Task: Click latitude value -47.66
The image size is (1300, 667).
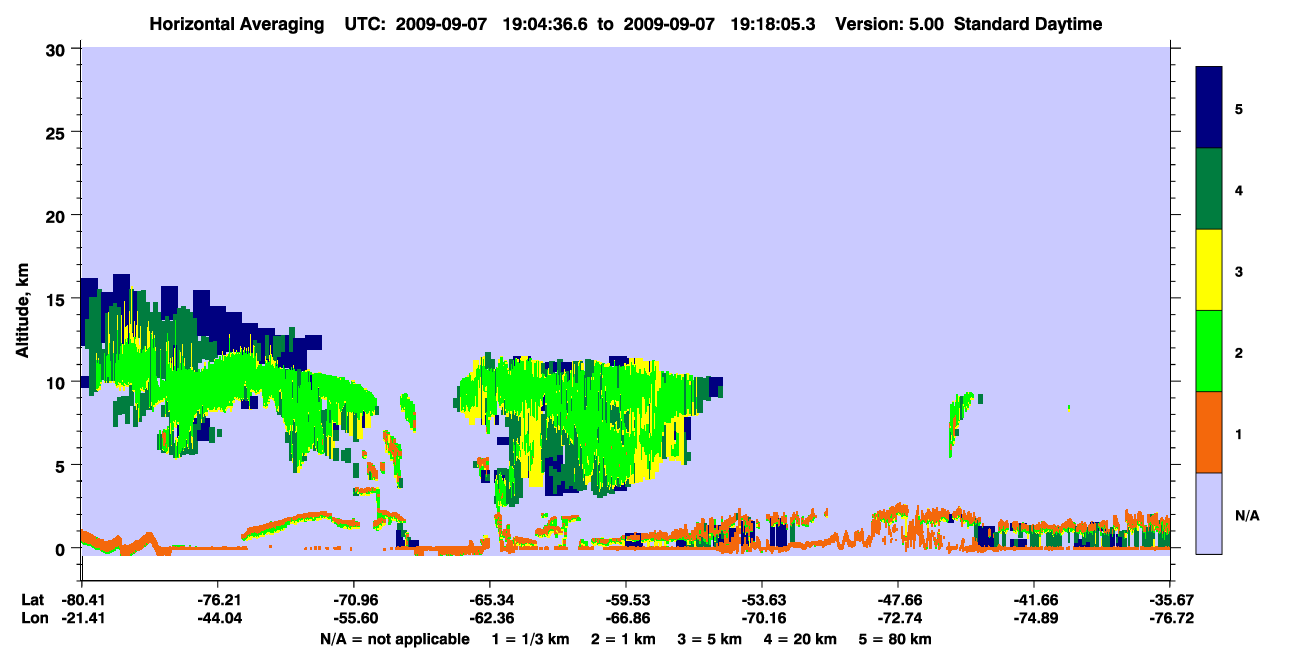Action: coord(898,600)
